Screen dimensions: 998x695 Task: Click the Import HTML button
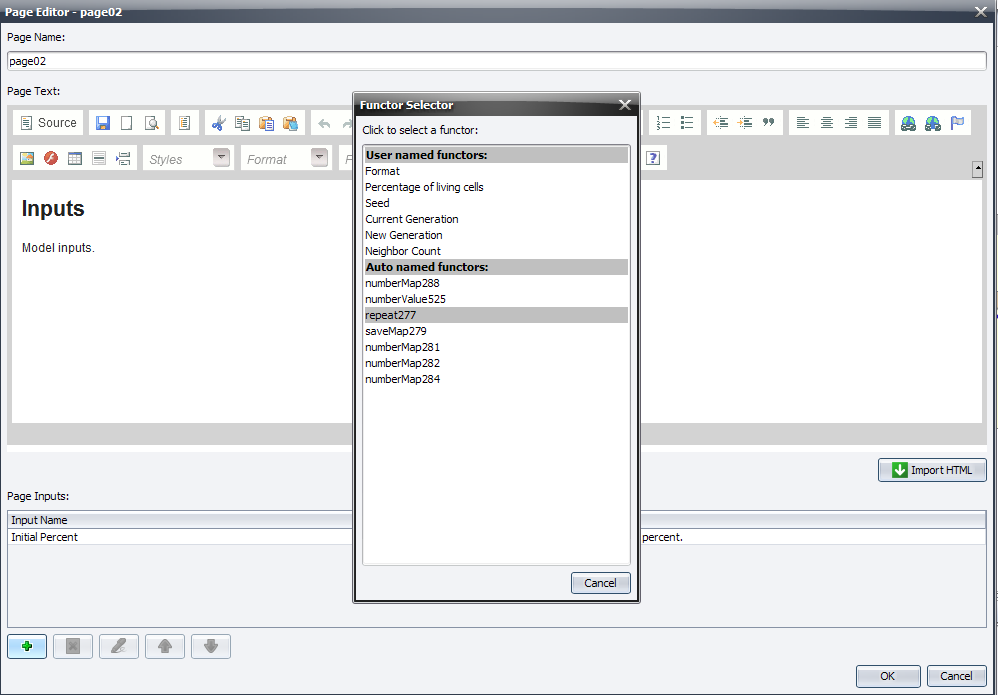pos(932,470)
